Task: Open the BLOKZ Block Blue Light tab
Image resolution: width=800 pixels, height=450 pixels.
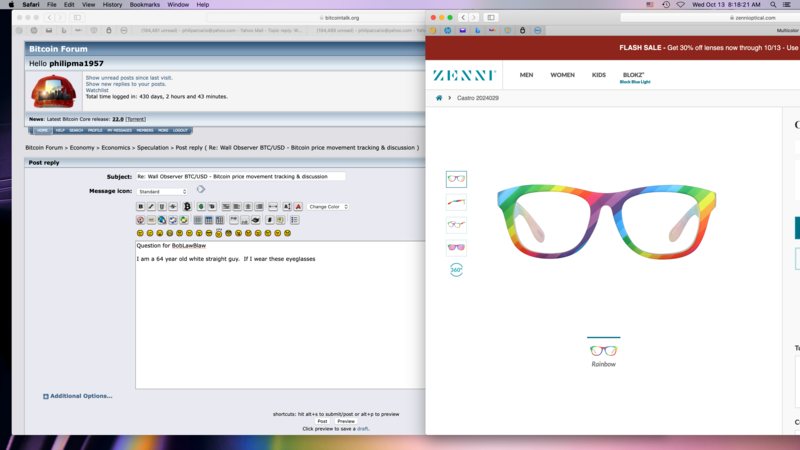Action: [635, 78]
